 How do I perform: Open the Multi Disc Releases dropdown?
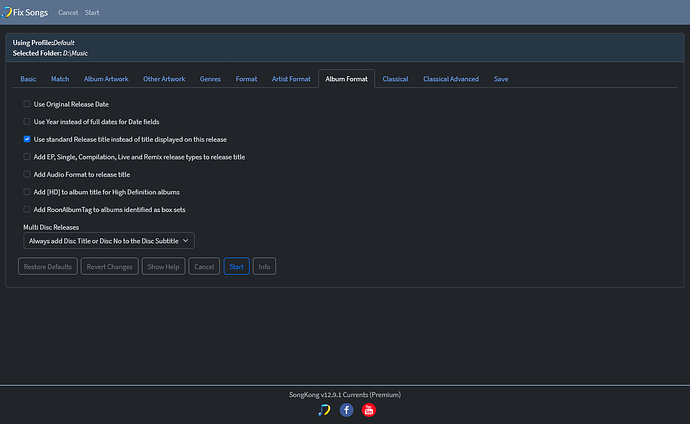109,241
